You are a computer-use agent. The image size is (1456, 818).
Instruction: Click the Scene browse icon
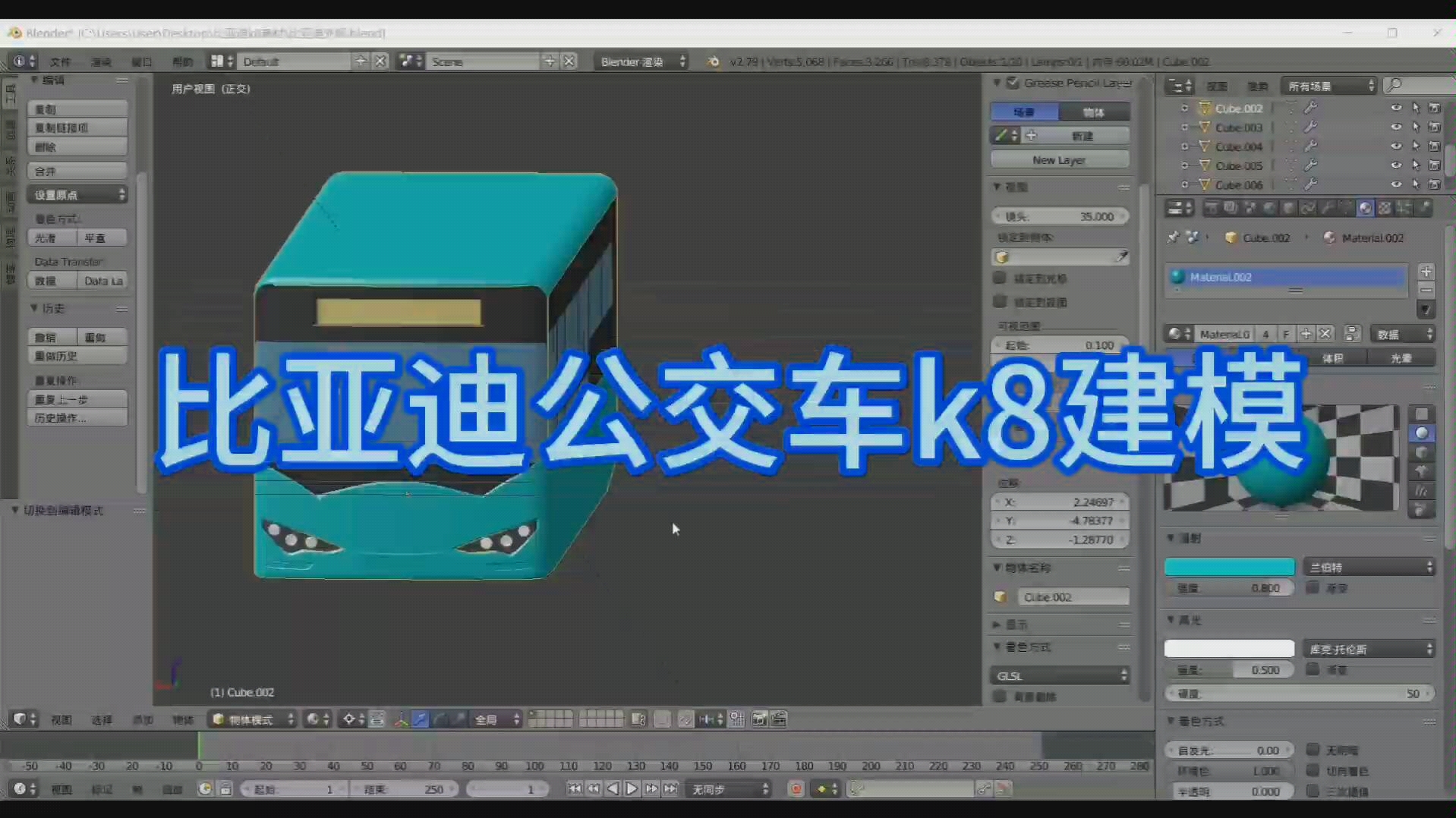(411, 61)
